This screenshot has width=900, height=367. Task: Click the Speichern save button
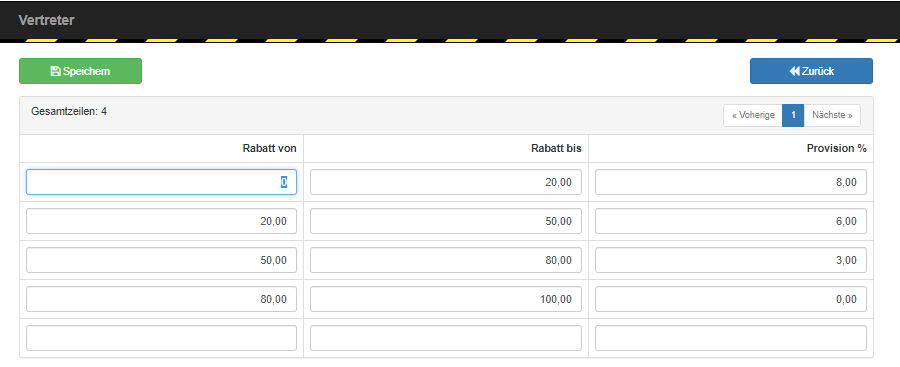tap(80, 71)
